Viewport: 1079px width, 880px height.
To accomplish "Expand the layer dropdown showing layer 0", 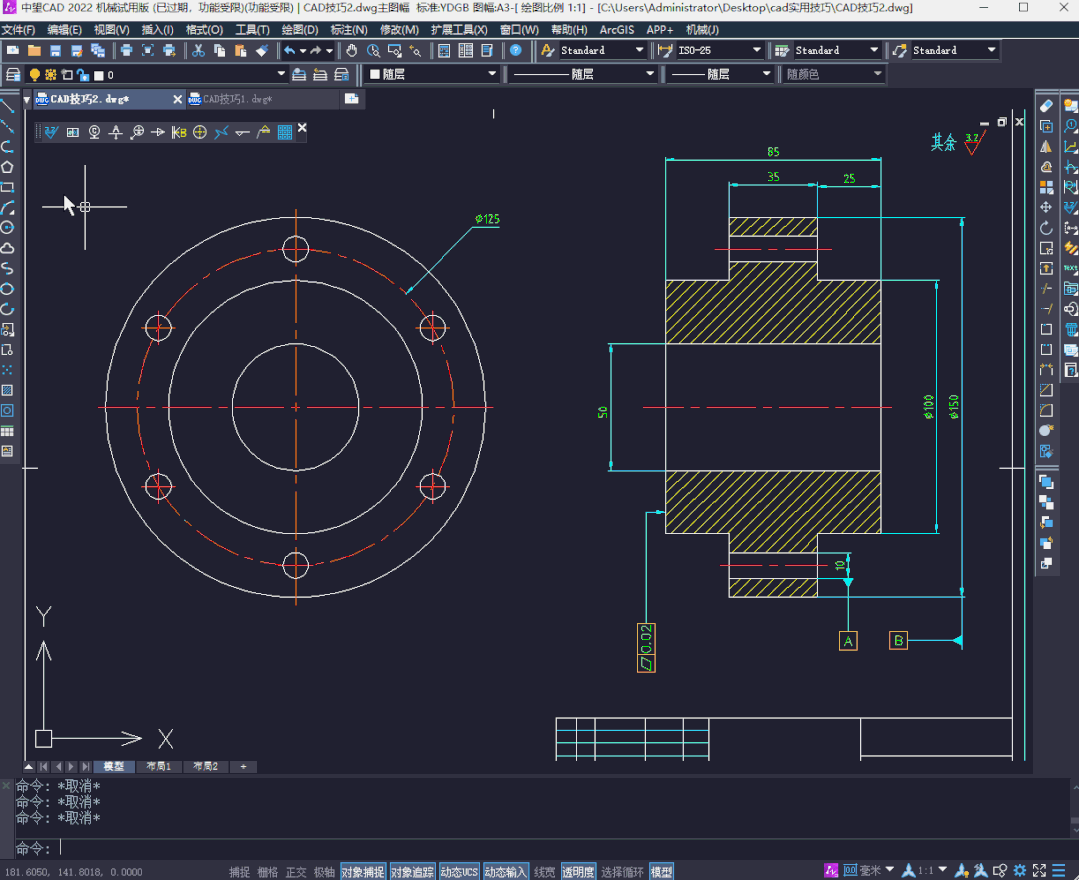I will (x=281, y=74).
